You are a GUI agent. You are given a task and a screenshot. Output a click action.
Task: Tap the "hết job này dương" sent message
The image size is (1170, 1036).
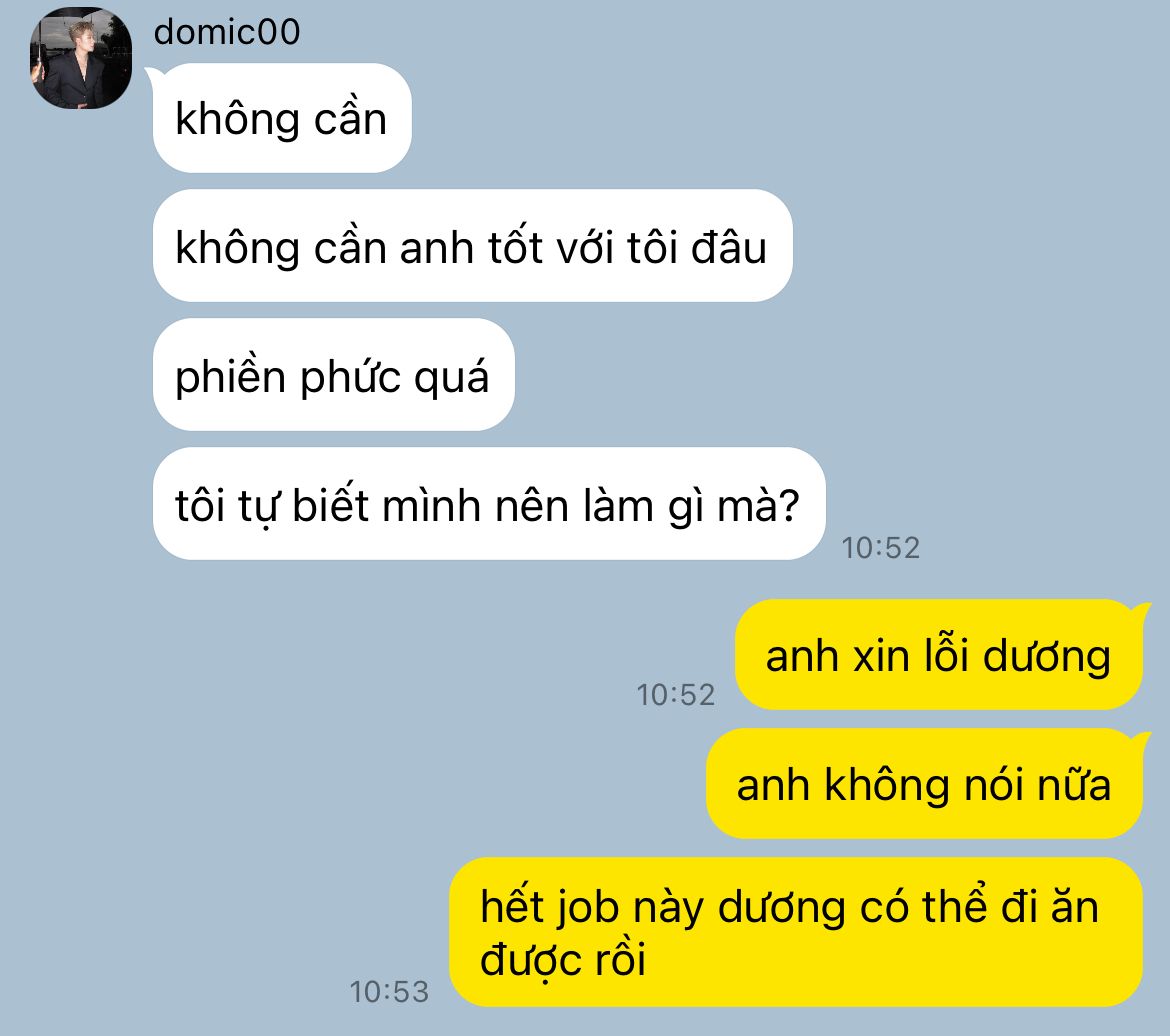[796, 932]
